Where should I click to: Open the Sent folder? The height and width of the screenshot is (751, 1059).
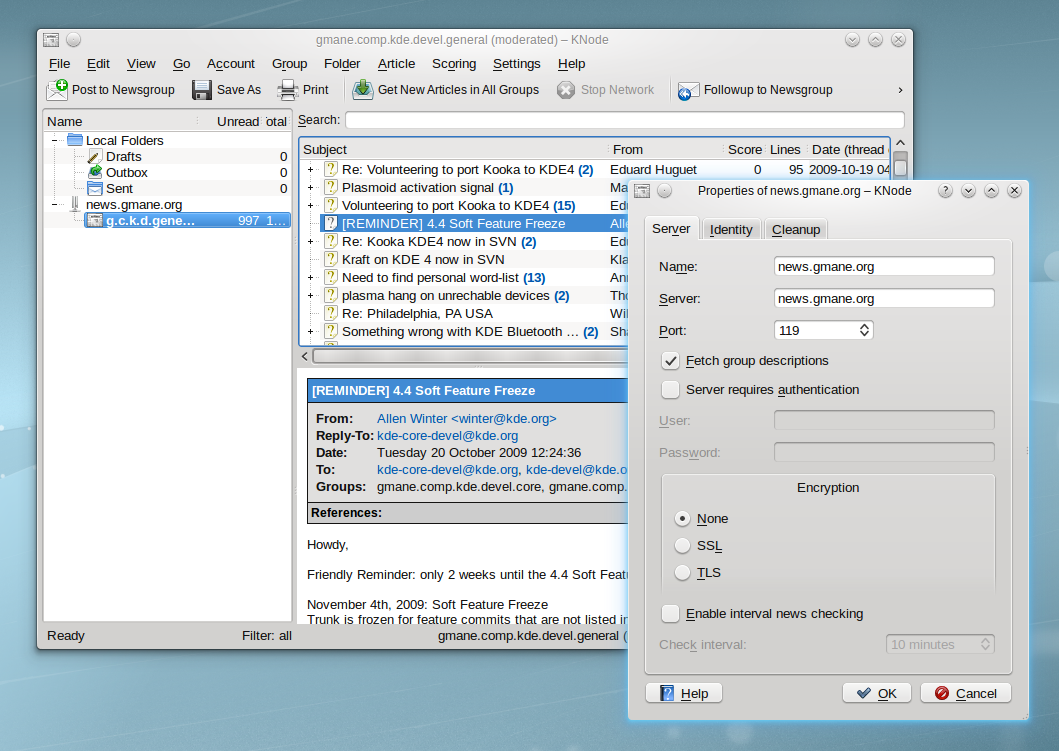119,189
